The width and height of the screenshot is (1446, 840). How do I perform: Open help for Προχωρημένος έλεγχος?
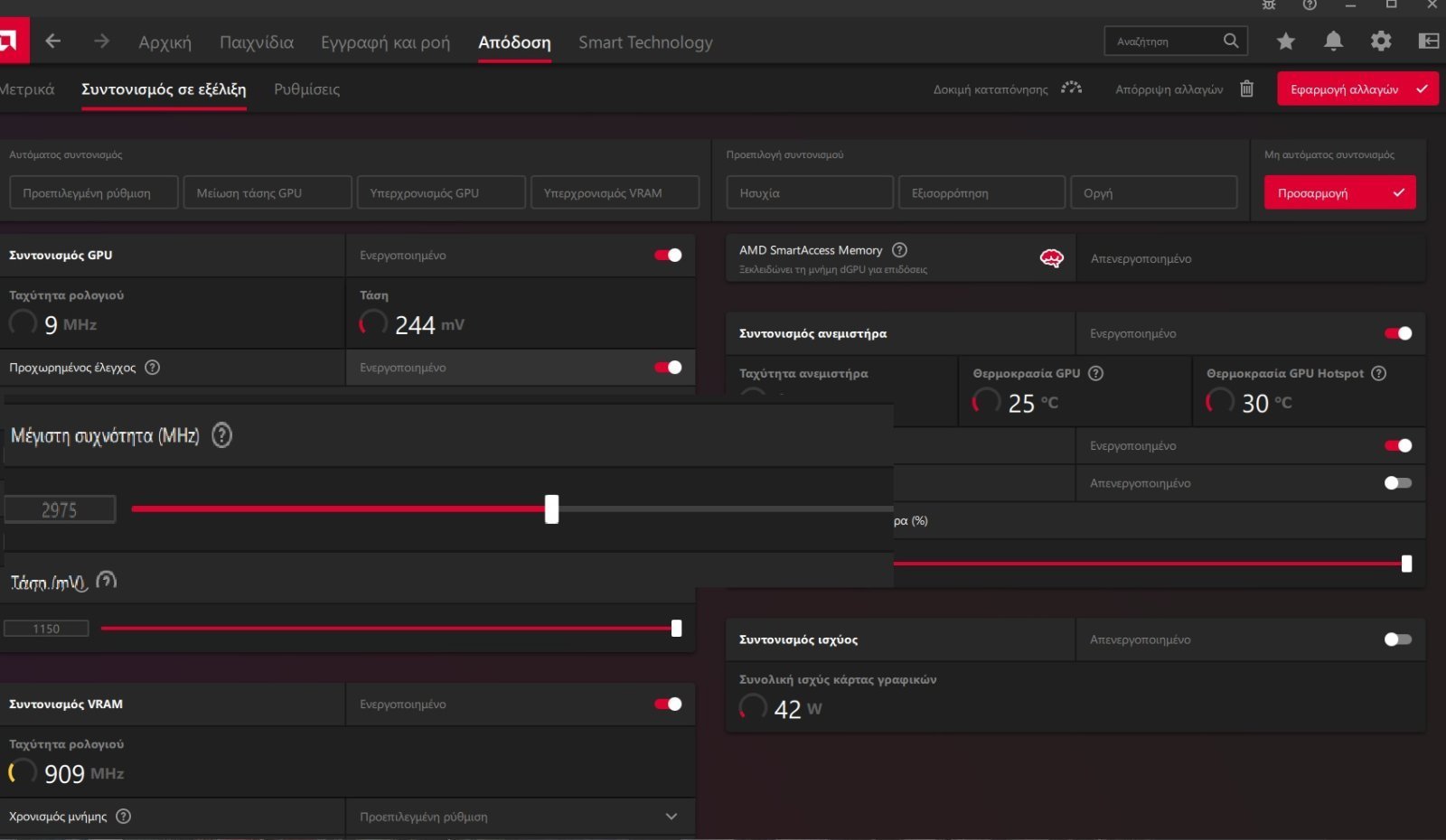click(153, 367)
